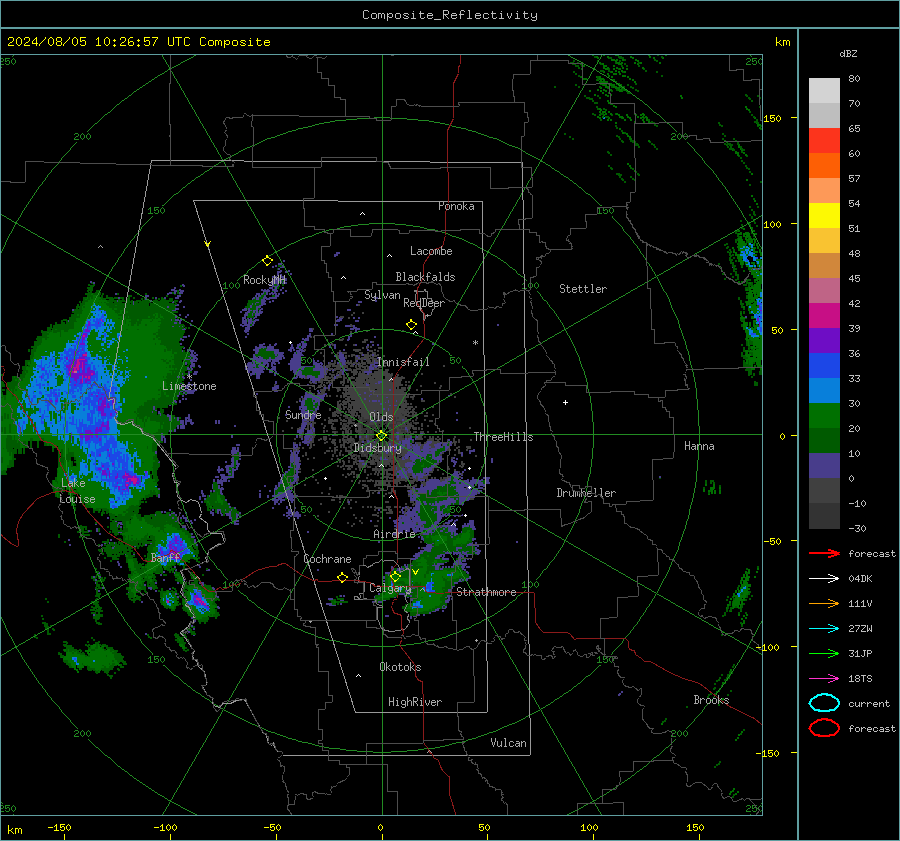900x841 pixels.
Task: Click the Hanna town label
Action: (699, 446)
